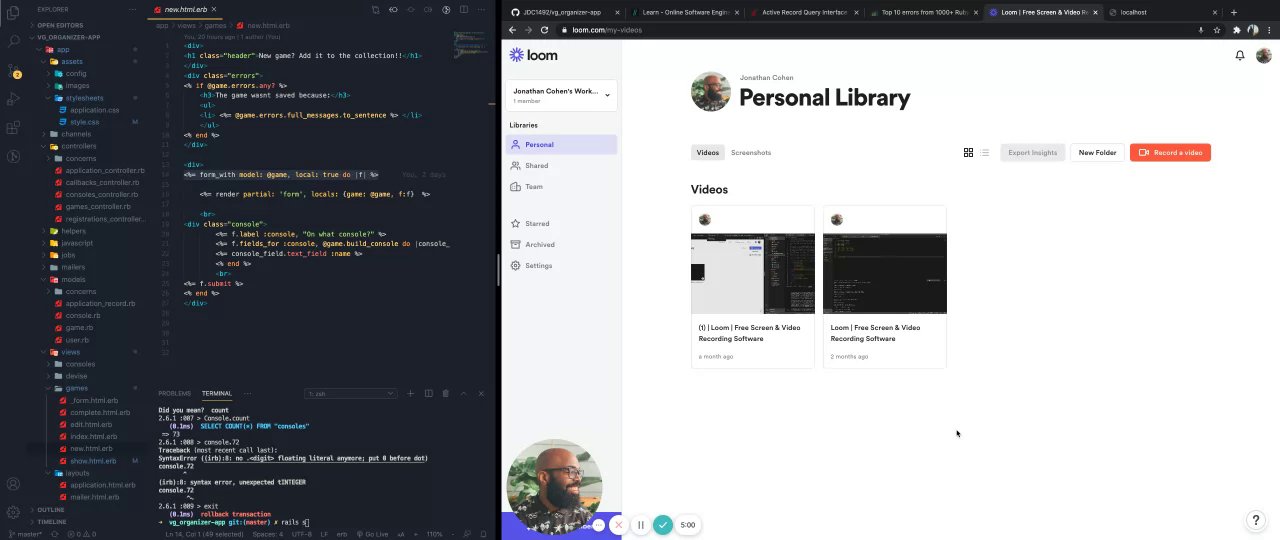Click the Export Insights button
The image size is (1280, 540).
1032,152
